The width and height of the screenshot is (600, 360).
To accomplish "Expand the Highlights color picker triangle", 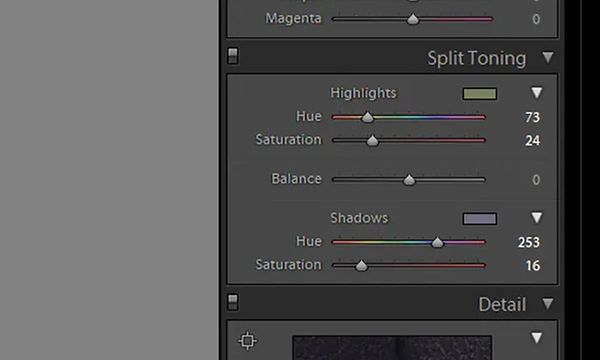I will 536,93.
